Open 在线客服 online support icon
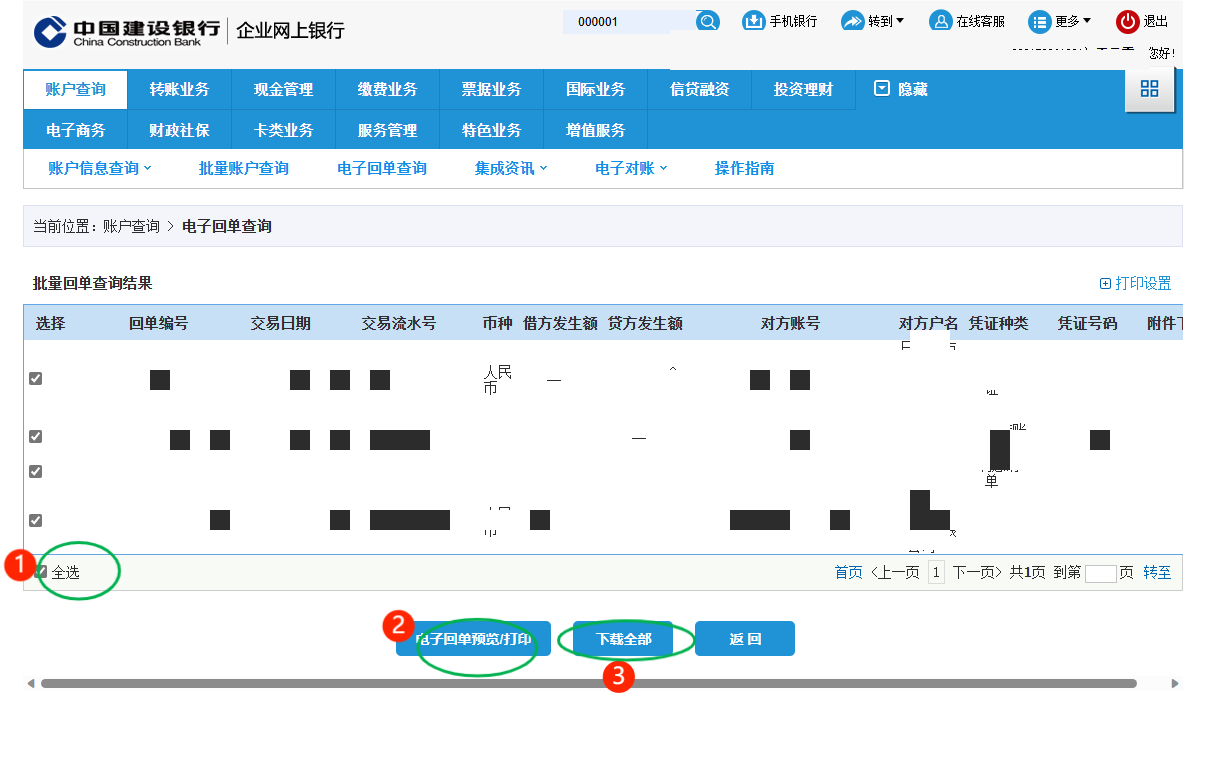 (940, 21)
